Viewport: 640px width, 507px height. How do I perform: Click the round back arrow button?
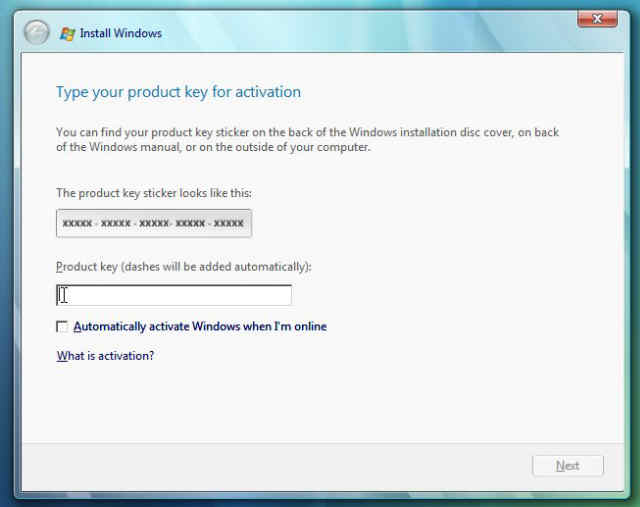click(x=36, y=33)
